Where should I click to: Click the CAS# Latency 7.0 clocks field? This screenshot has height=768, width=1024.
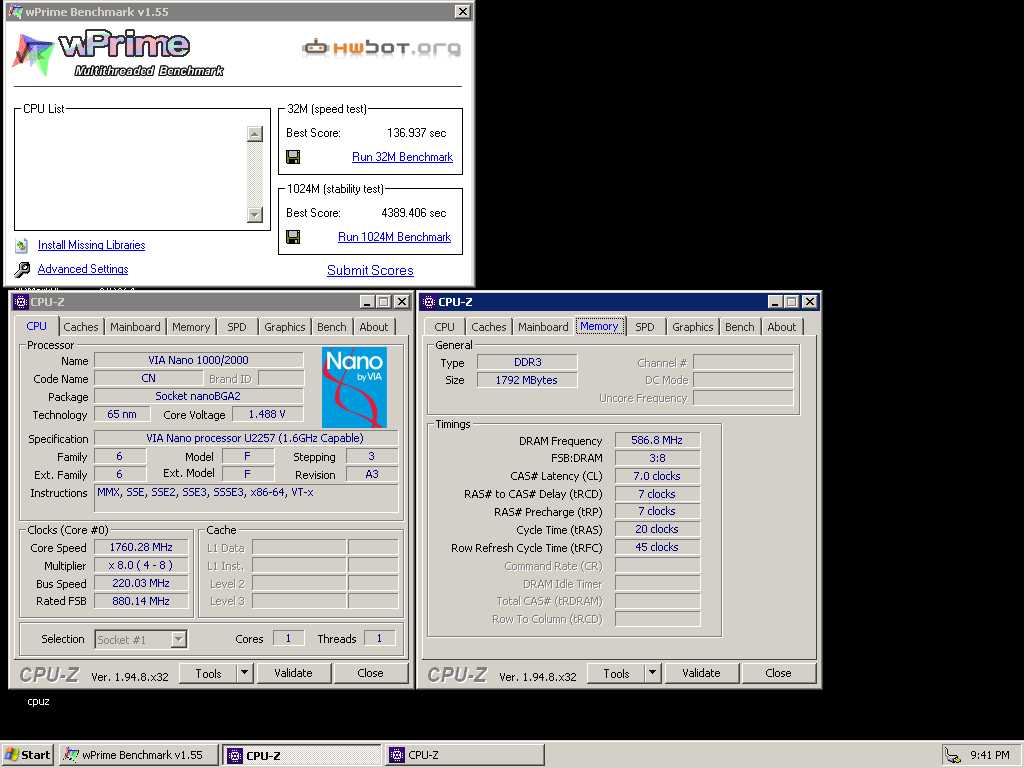657,476
